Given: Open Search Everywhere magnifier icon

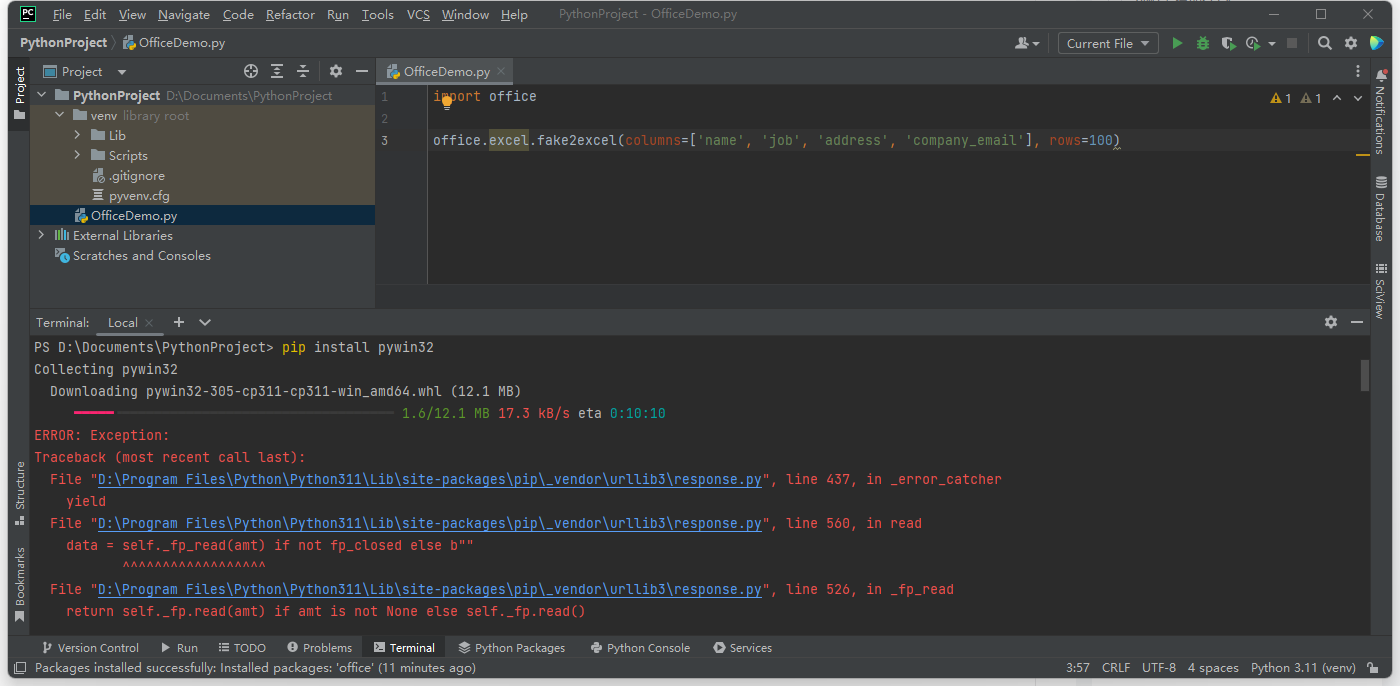Looking at the screenshot, I should (x=1325, y=43).
